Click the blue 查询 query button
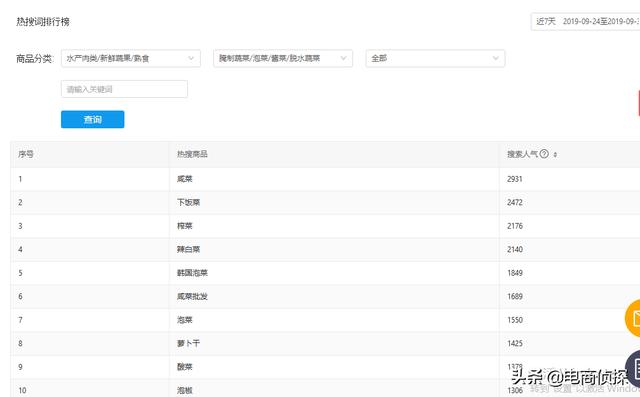 pos(93,119)
